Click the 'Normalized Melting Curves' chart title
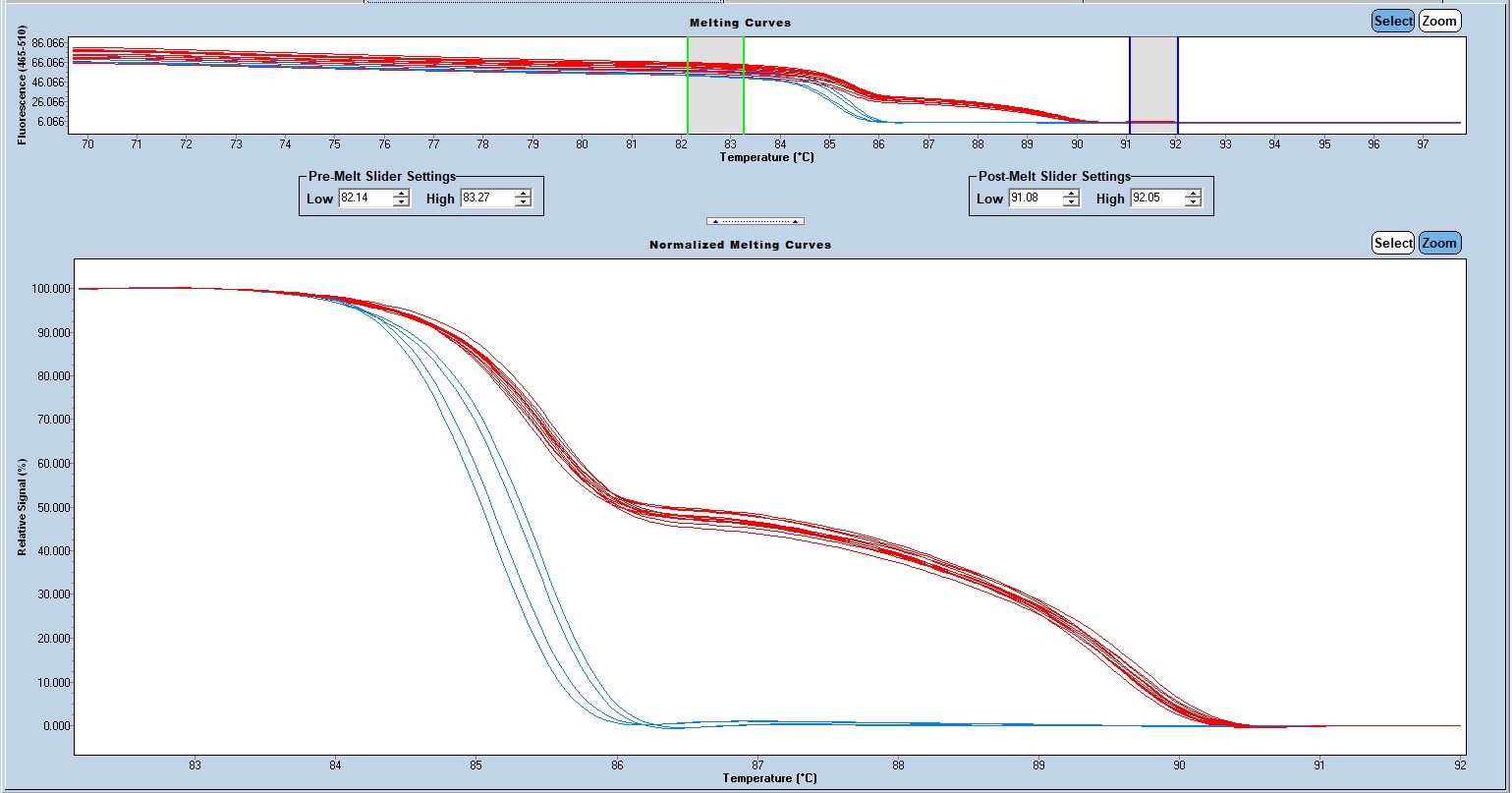 (x=740, y=245)
